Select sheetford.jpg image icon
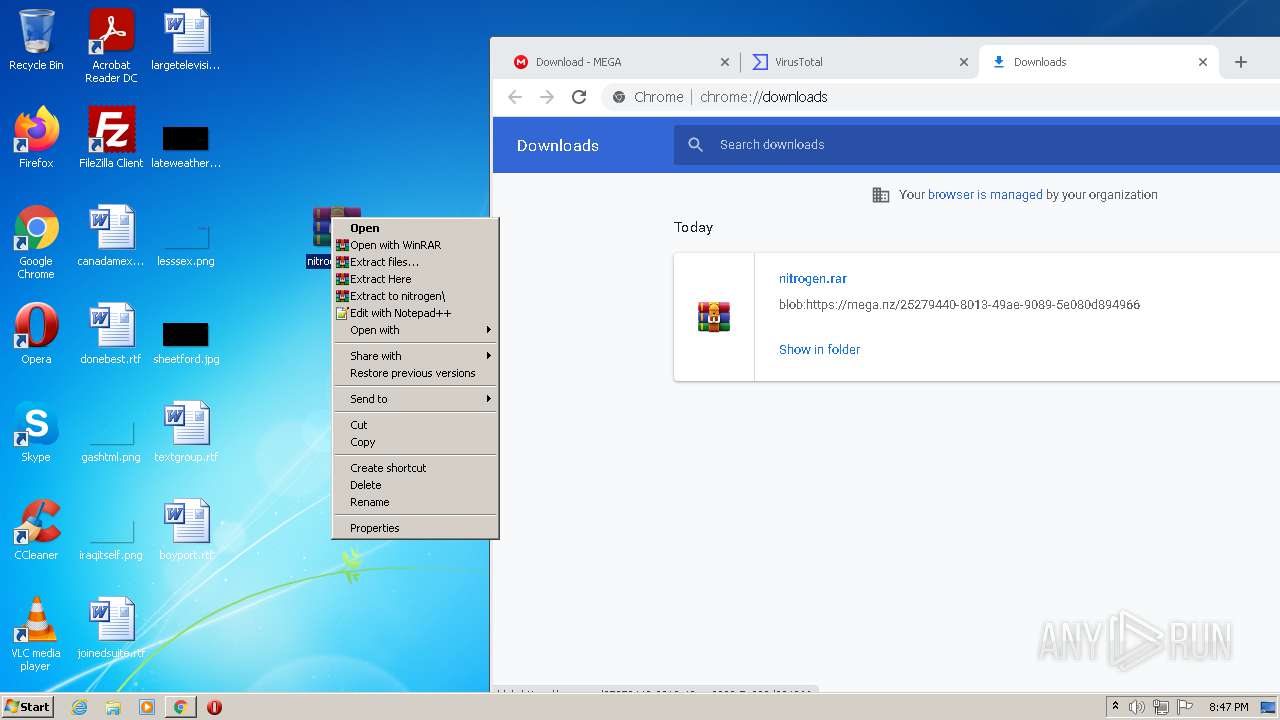The height and width of the screenshot is (720, 1280). 186,342
